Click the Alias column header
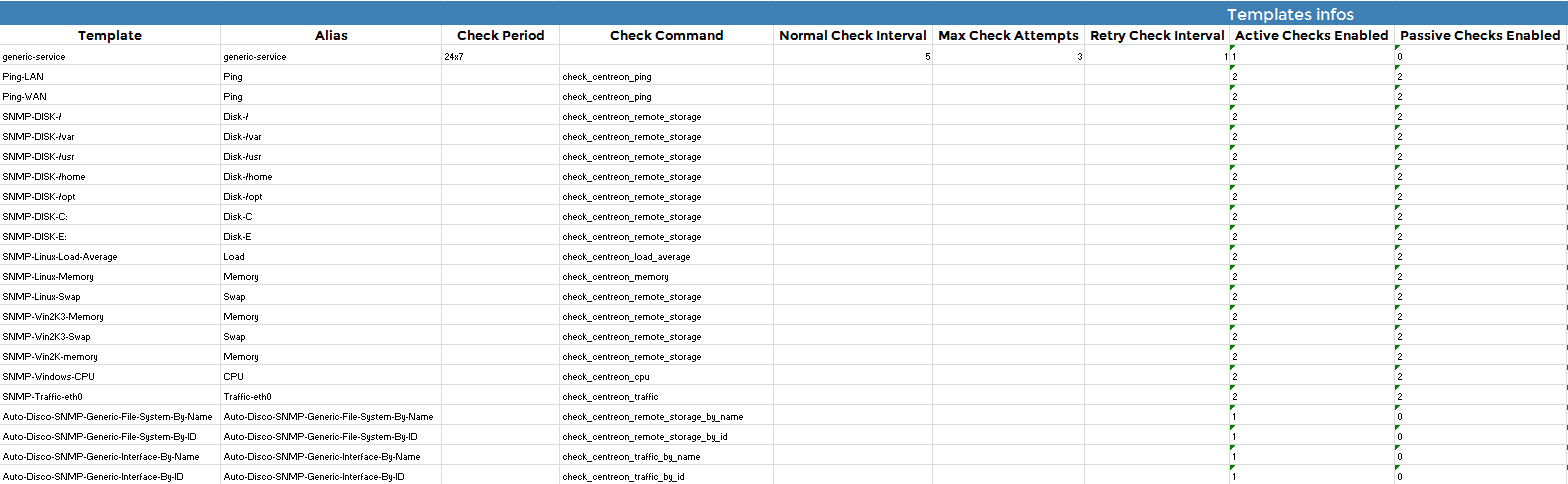 click(331, 35)
